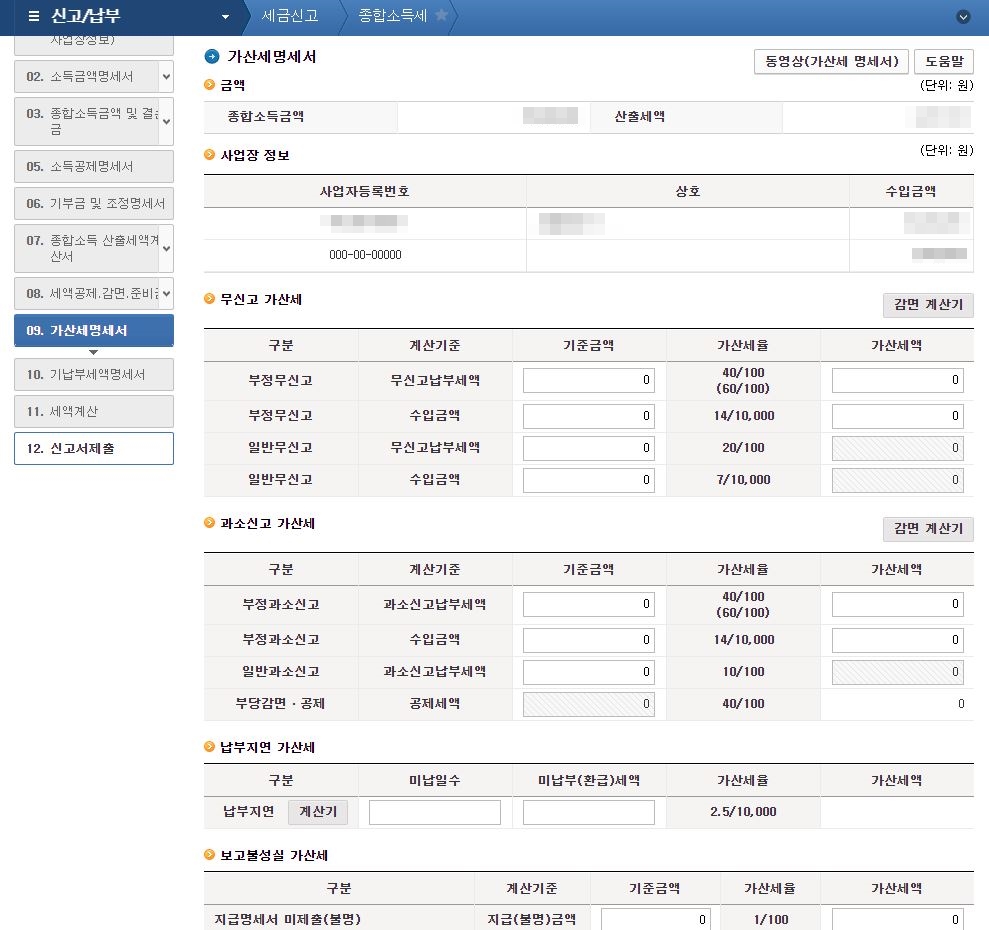Expand 07. 종합소득 산출세액계산서 arrow
Viewport: 989px width, 930px height.
point(167,249)
